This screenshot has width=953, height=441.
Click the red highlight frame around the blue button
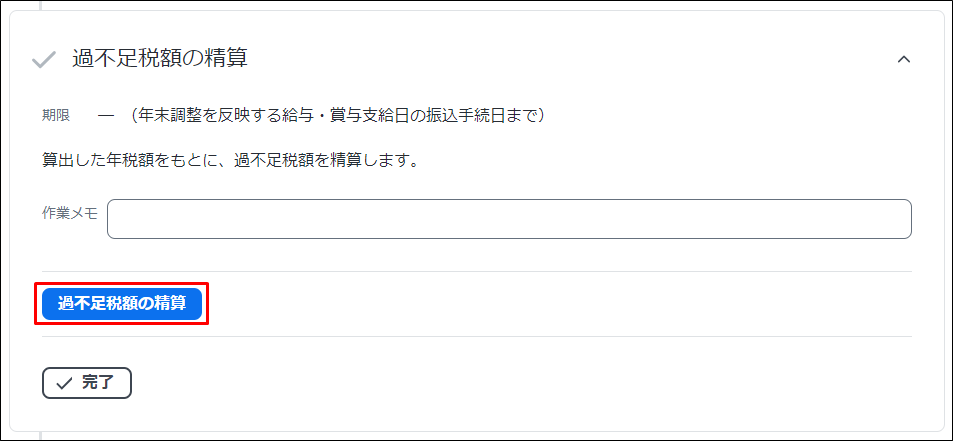click(x=122, y=283)
